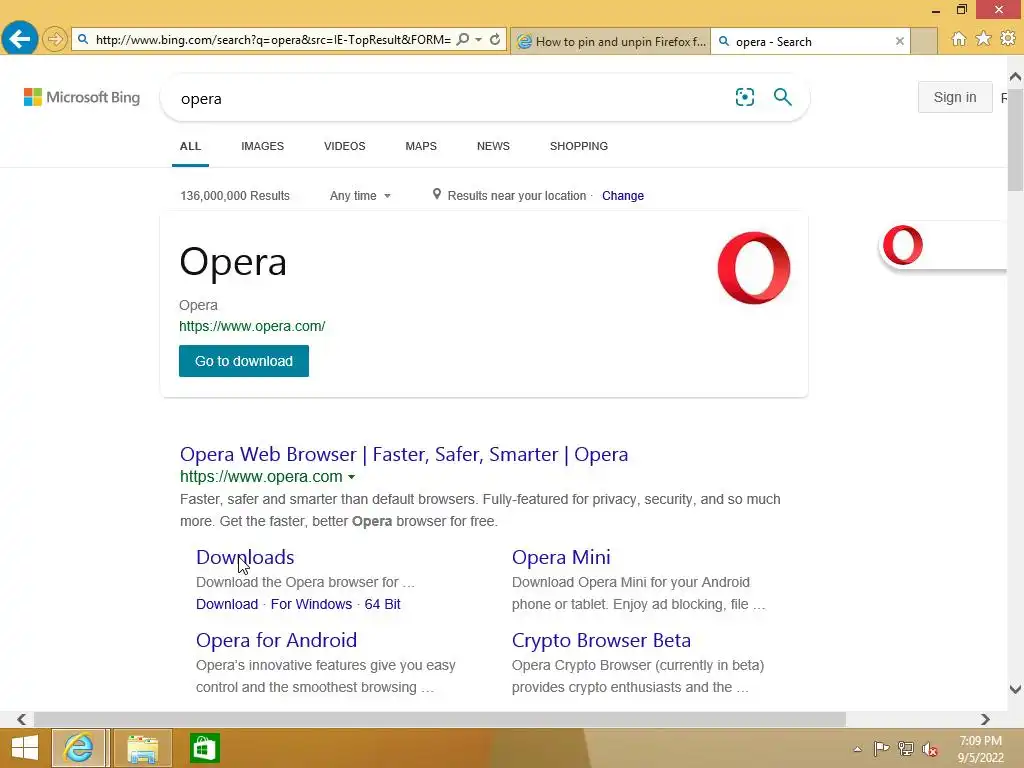Go back using the IE back arrow
This screenshot has width=1024, height=768.
[x=20, y=39]
